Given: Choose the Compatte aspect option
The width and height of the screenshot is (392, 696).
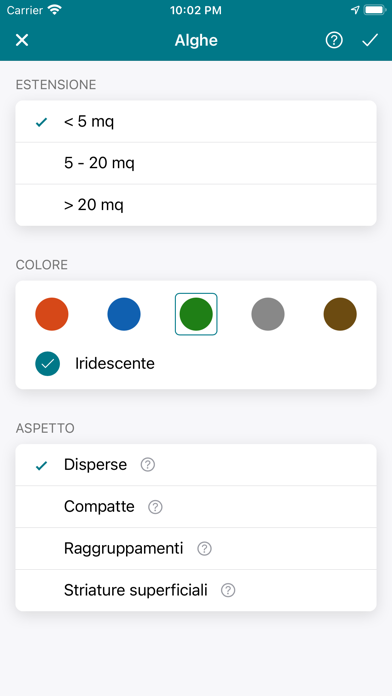Looking at the screenshot, I should (x=196, y=507).
